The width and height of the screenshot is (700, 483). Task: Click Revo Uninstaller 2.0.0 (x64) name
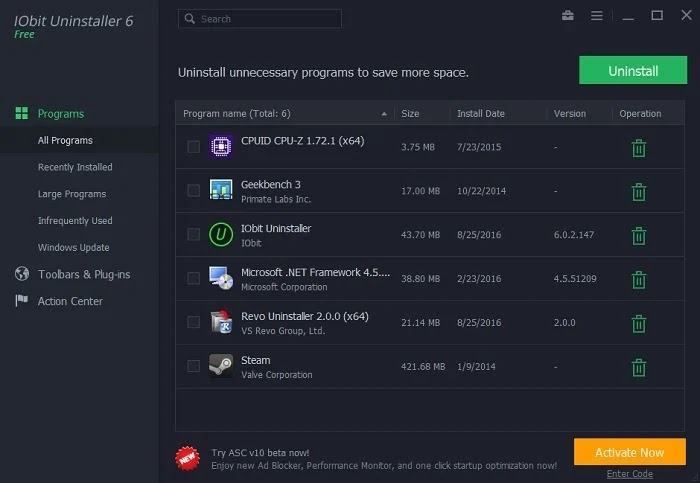pyautogui.click(x=305, y=316)
